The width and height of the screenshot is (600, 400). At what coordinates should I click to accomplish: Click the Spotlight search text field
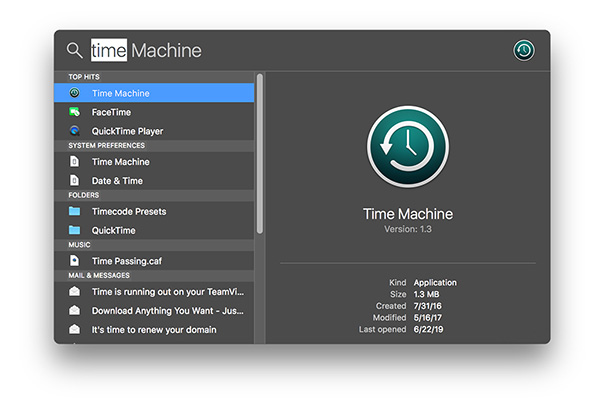[x=298, y=51]
